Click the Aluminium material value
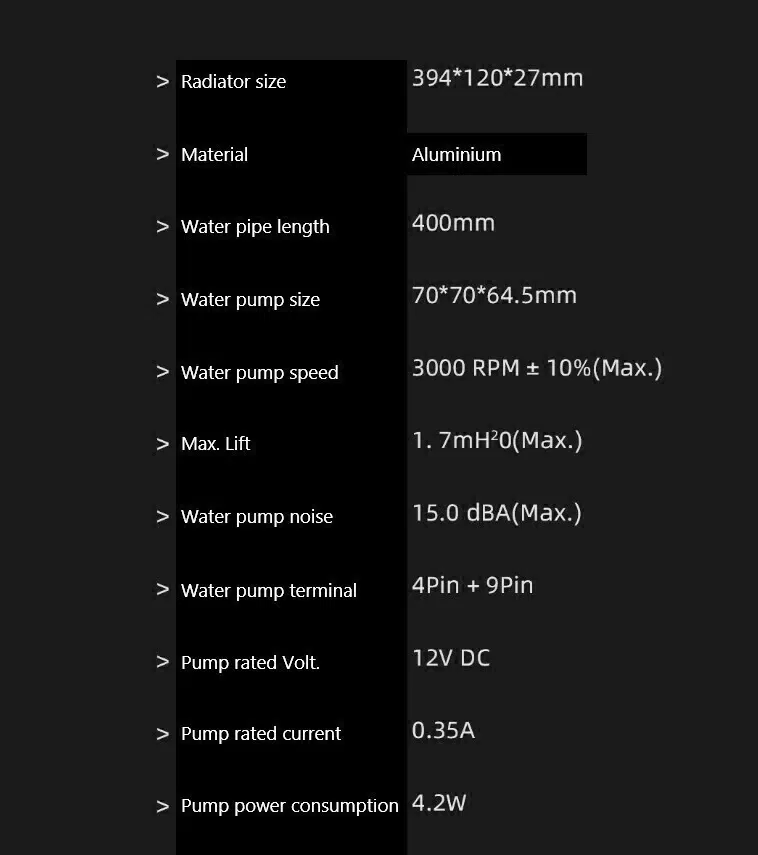This screenshot has width=758, height=855. [x=456, y=155]
